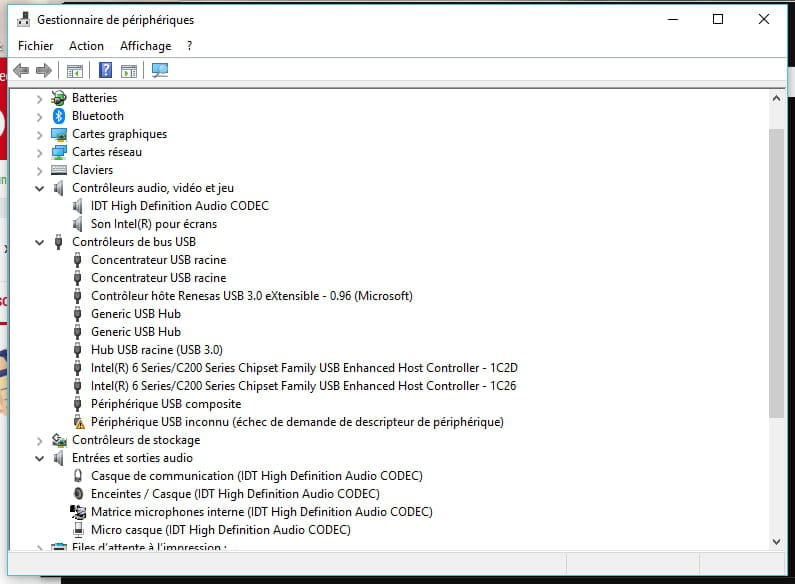Screen dimensions: 795x584
Task: Expand the Cartes réseau category
Action: tap(40, 153)
